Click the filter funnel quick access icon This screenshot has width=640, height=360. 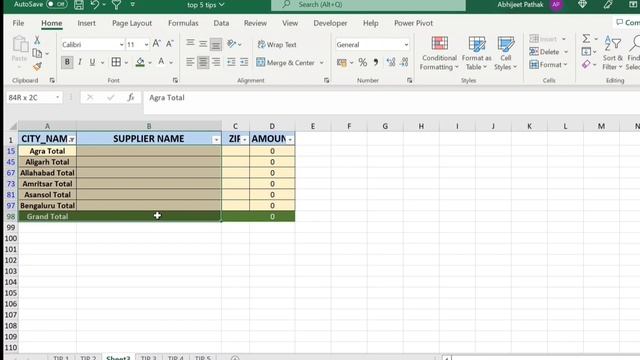pyautogui.click(x=116, y=4)
